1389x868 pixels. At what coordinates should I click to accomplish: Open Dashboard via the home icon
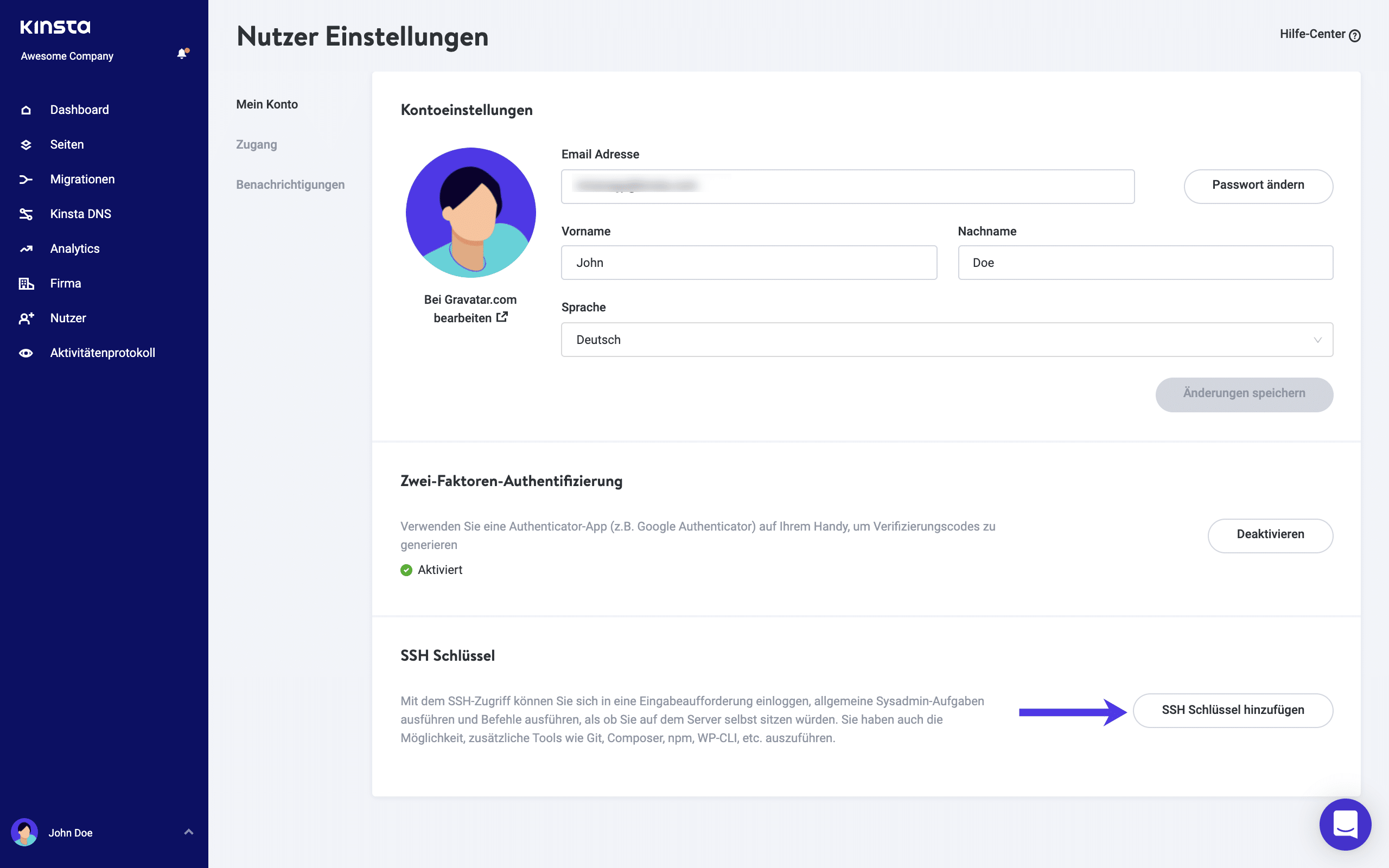click(26, 110)
